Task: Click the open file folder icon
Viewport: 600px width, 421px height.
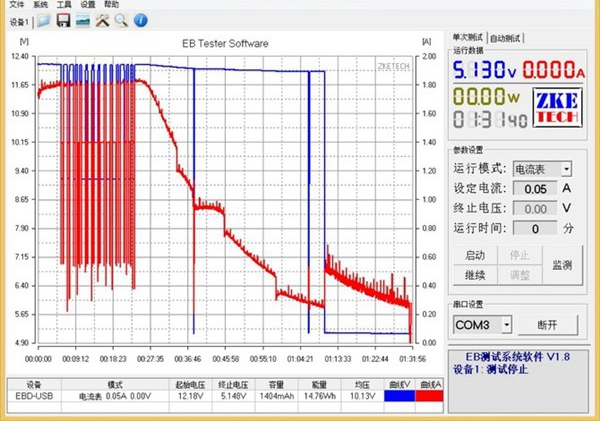Action: point(45,20)
